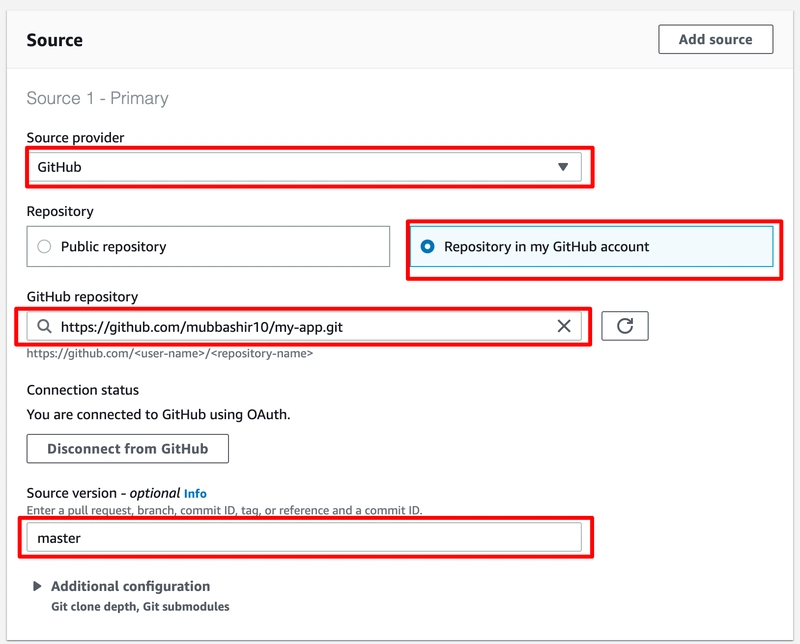Click into the GitHub repository URL field
The height and width of the screenshot is (644, 800).
(300, 326)
